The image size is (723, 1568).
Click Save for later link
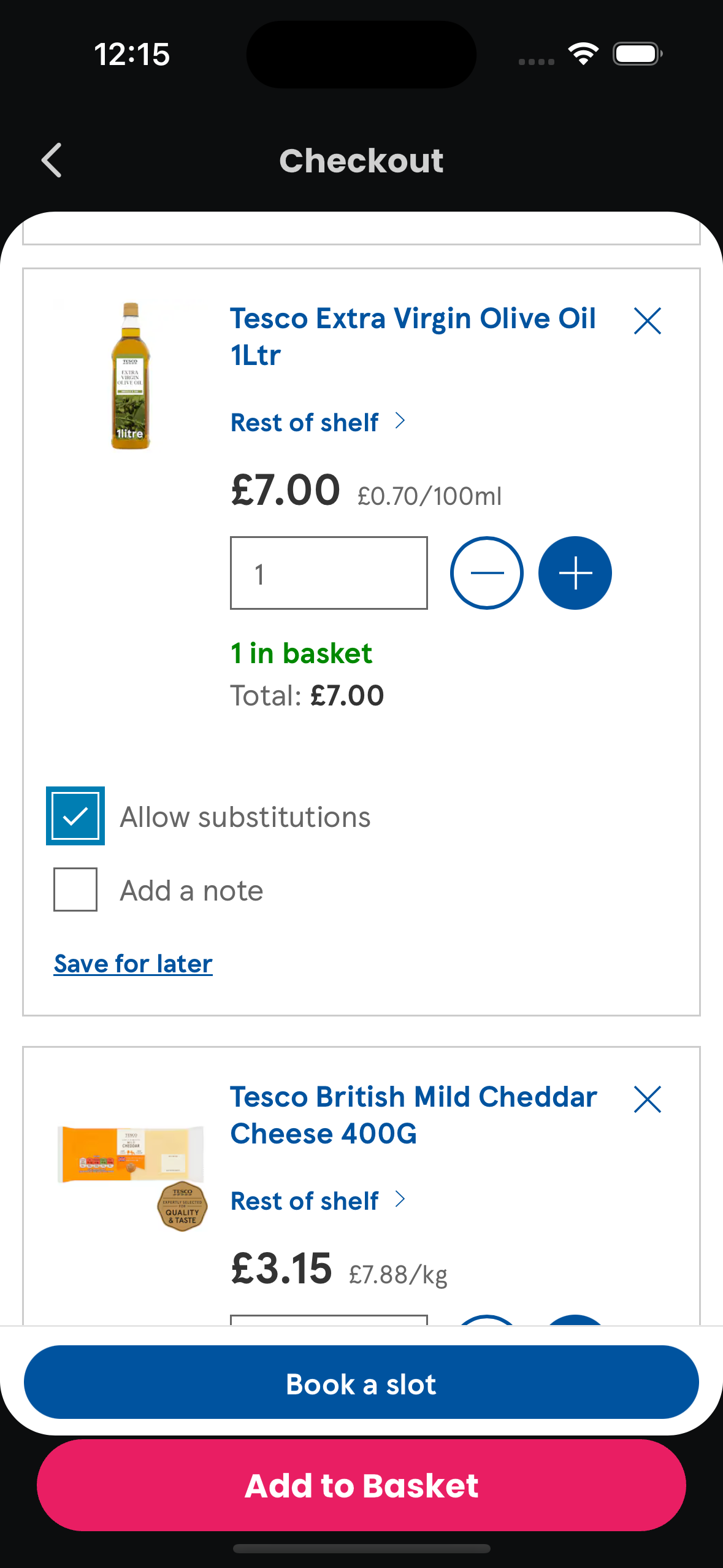coord(133,964)
